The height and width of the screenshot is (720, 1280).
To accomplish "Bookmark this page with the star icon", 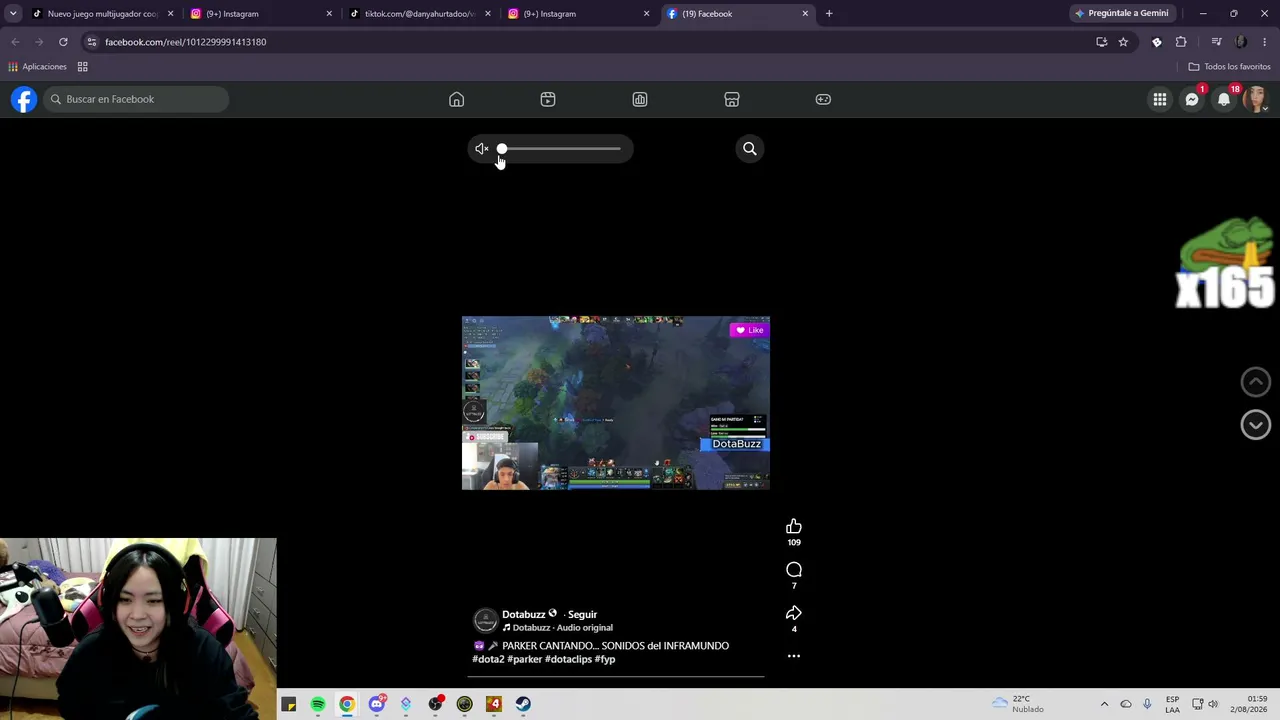I will coord(1123,42).
